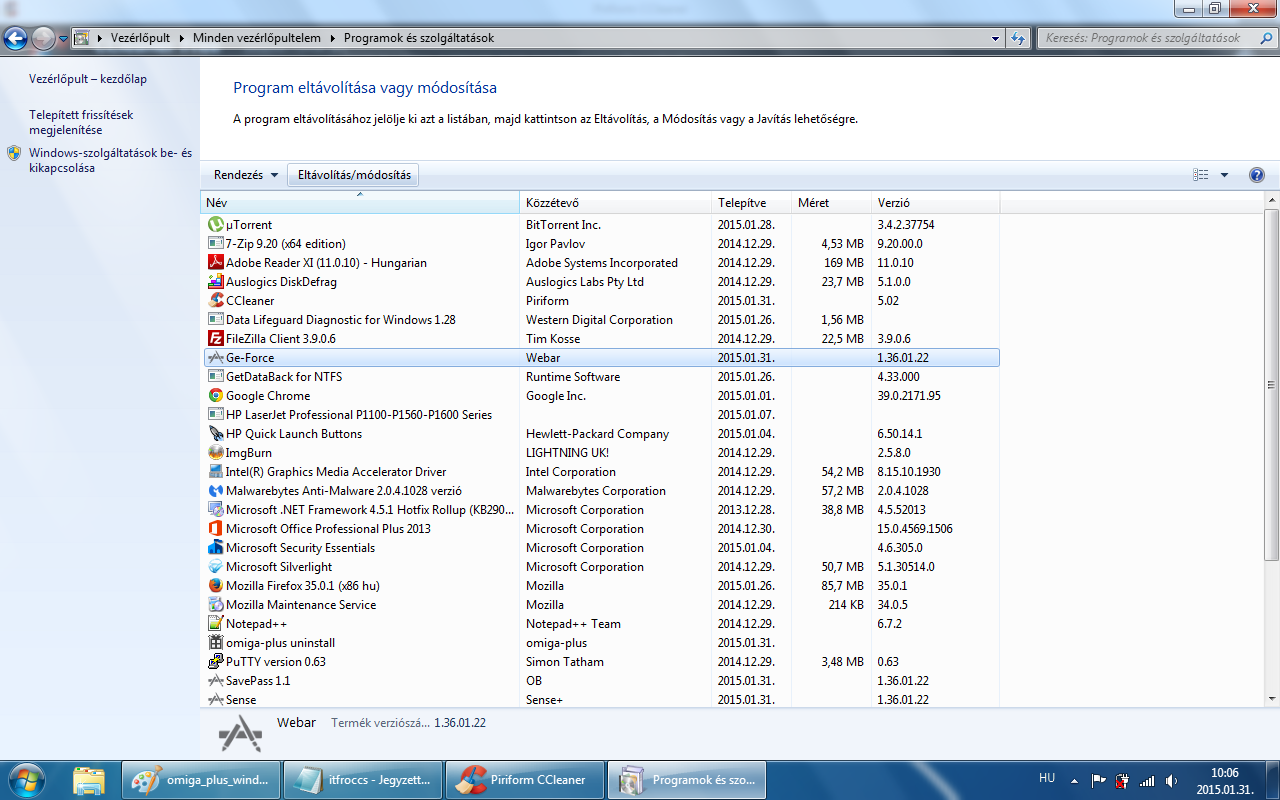Select the Google Chrome icon in list
The width and height of the screenshot is (1280, 800).
click(x=215, y=396)
